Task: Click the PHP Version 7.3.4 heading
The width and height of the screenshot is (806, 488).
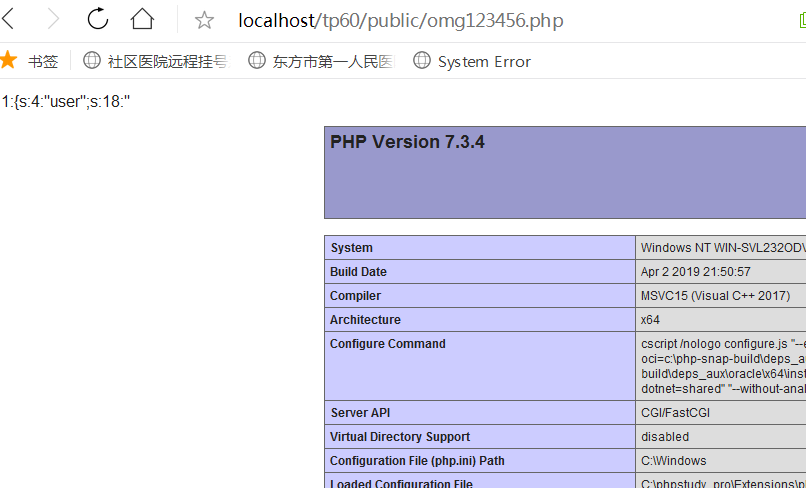Action: coord(407,142)
